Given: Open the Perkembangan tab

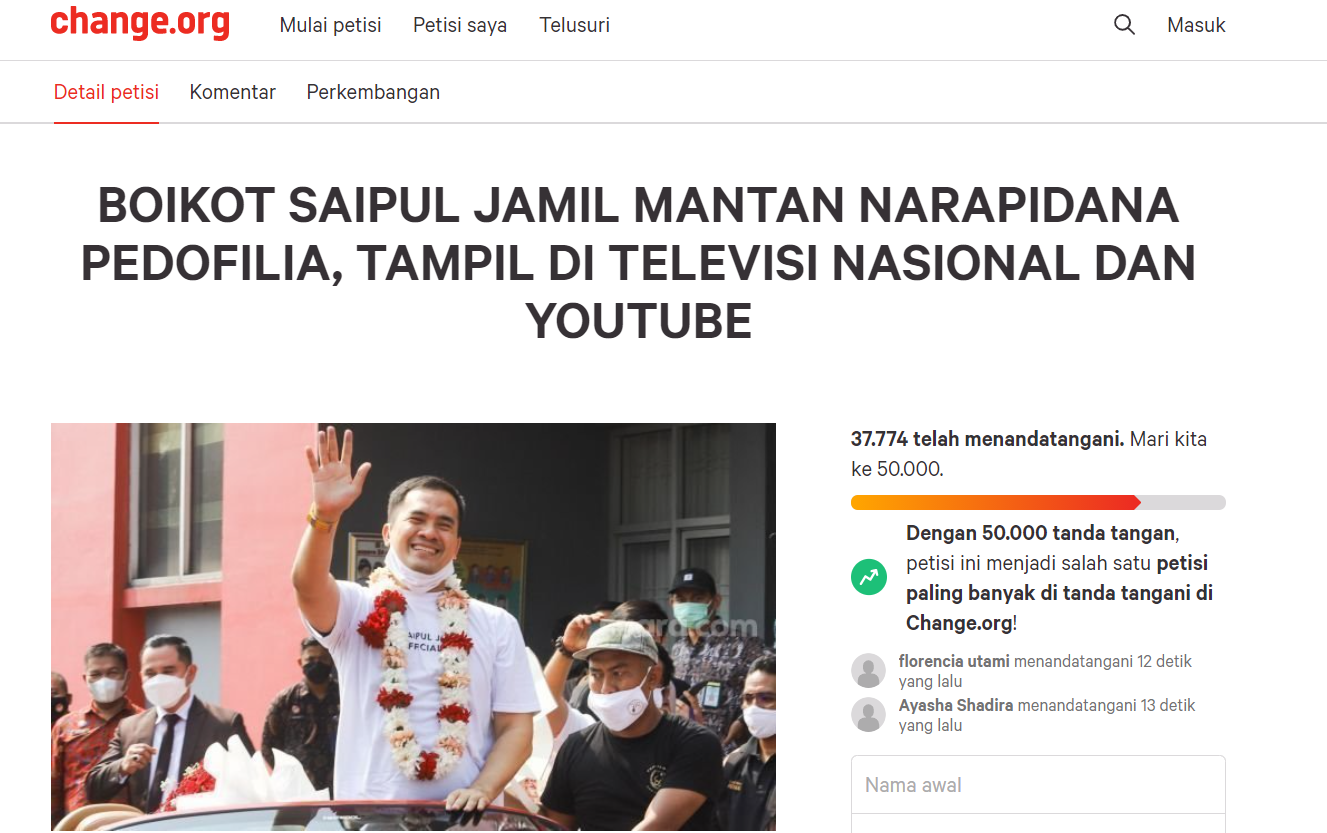Looking at the screenshot, I should 373,92.
